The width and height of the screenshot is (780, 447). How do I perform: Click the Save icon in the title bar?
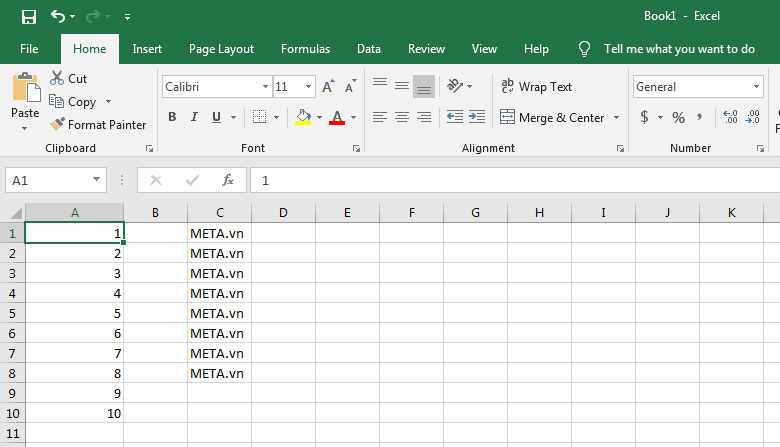click(x=29, y=17)
